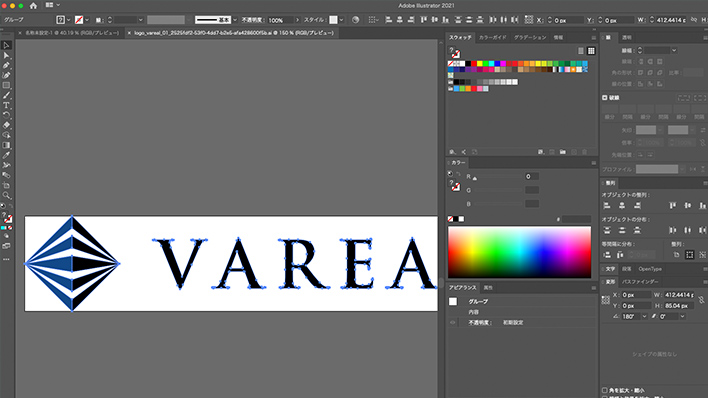Select the Pen tool

click(x=6, y=65)
